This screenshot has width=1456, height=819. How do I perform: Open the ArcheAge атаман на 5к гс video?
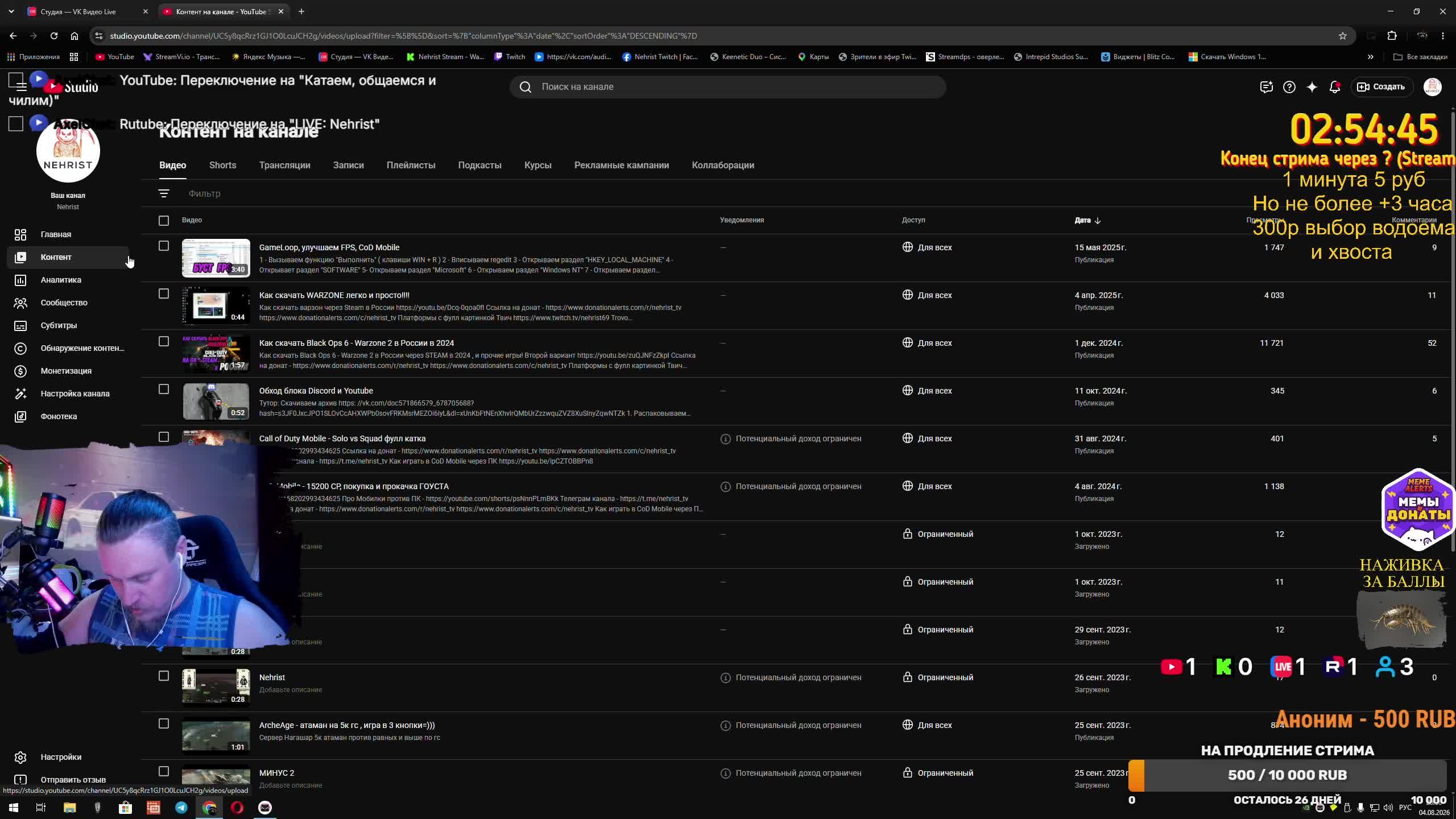(347, 725)
